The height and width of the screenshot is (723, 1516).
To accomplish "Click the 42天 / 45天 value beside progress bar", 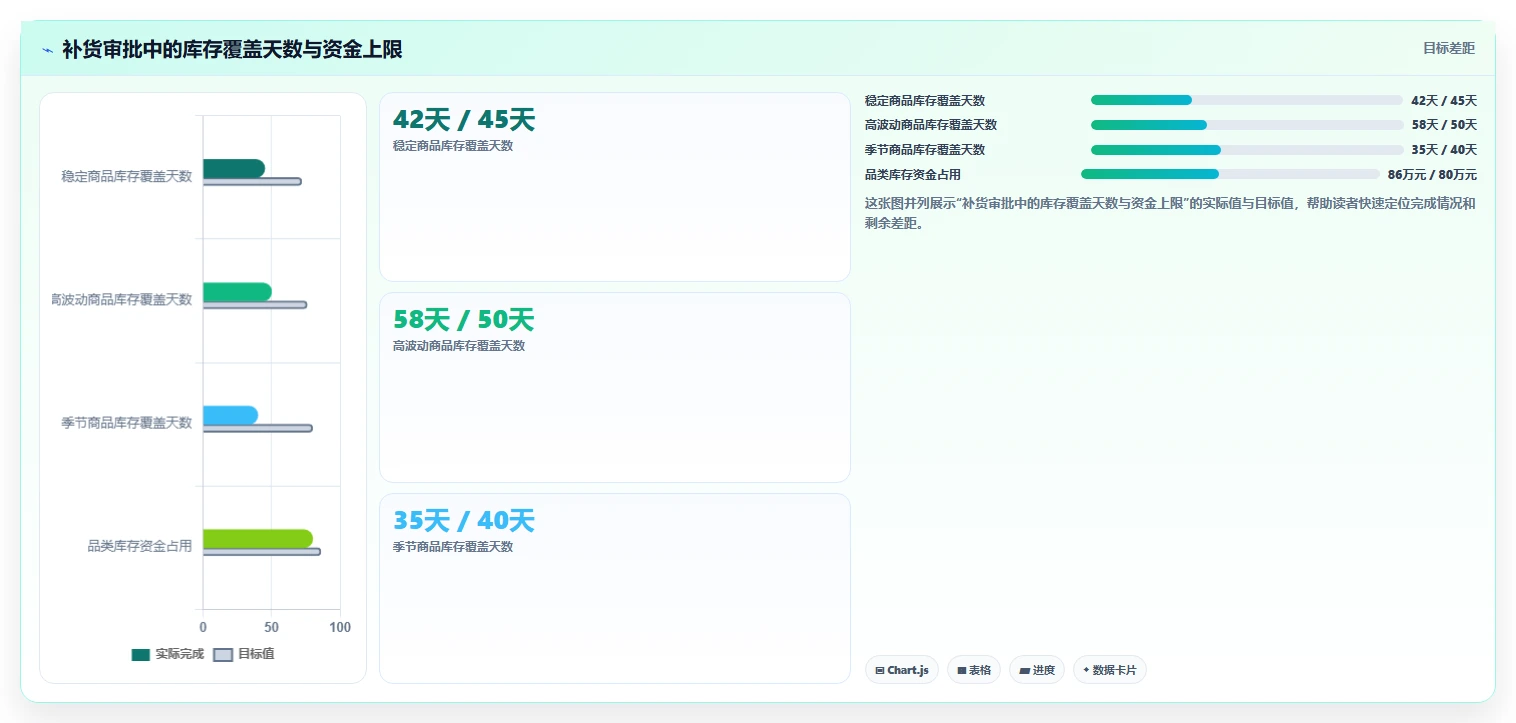I will click(1444, 101).
